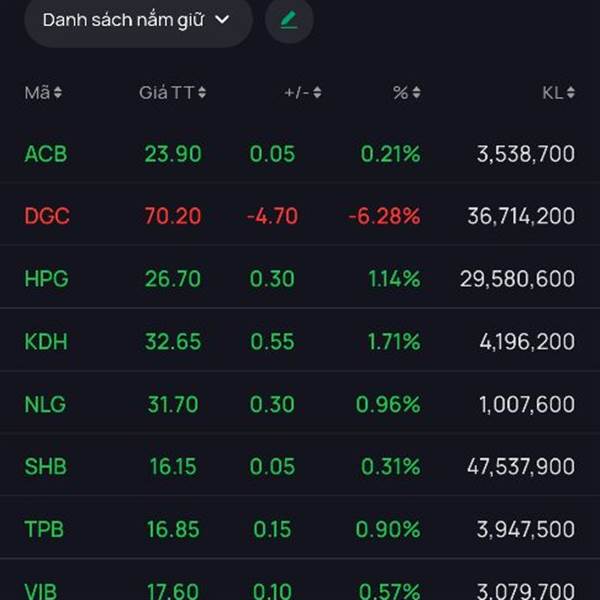Image resolution: width=600 pixels, height=600 pixels.
Task: Sort by Giá TT column arrows
Action: point(202,93)
